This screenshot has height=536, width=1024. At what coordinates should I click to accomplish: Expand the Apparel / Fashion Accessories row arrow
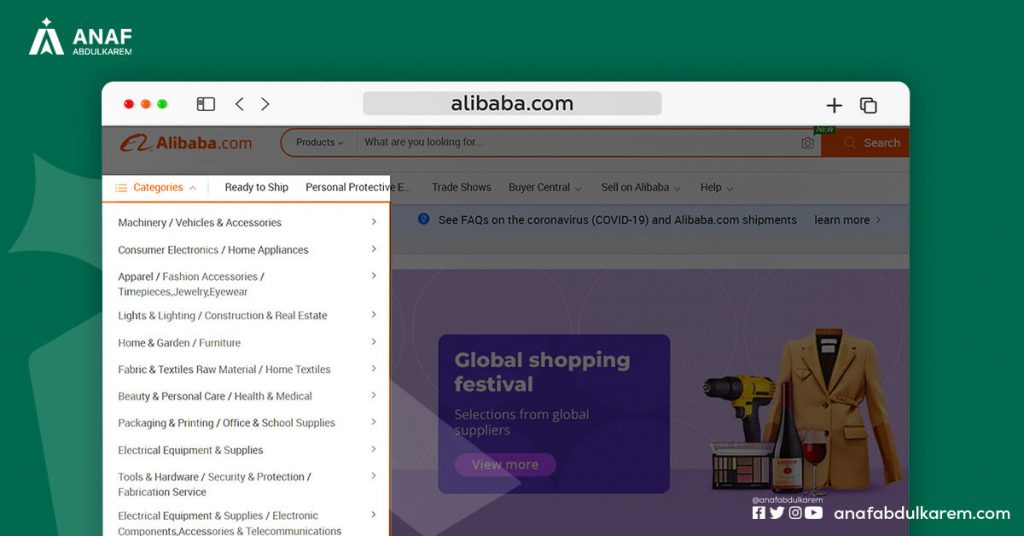pyautogui.click(x=374, y=276)
